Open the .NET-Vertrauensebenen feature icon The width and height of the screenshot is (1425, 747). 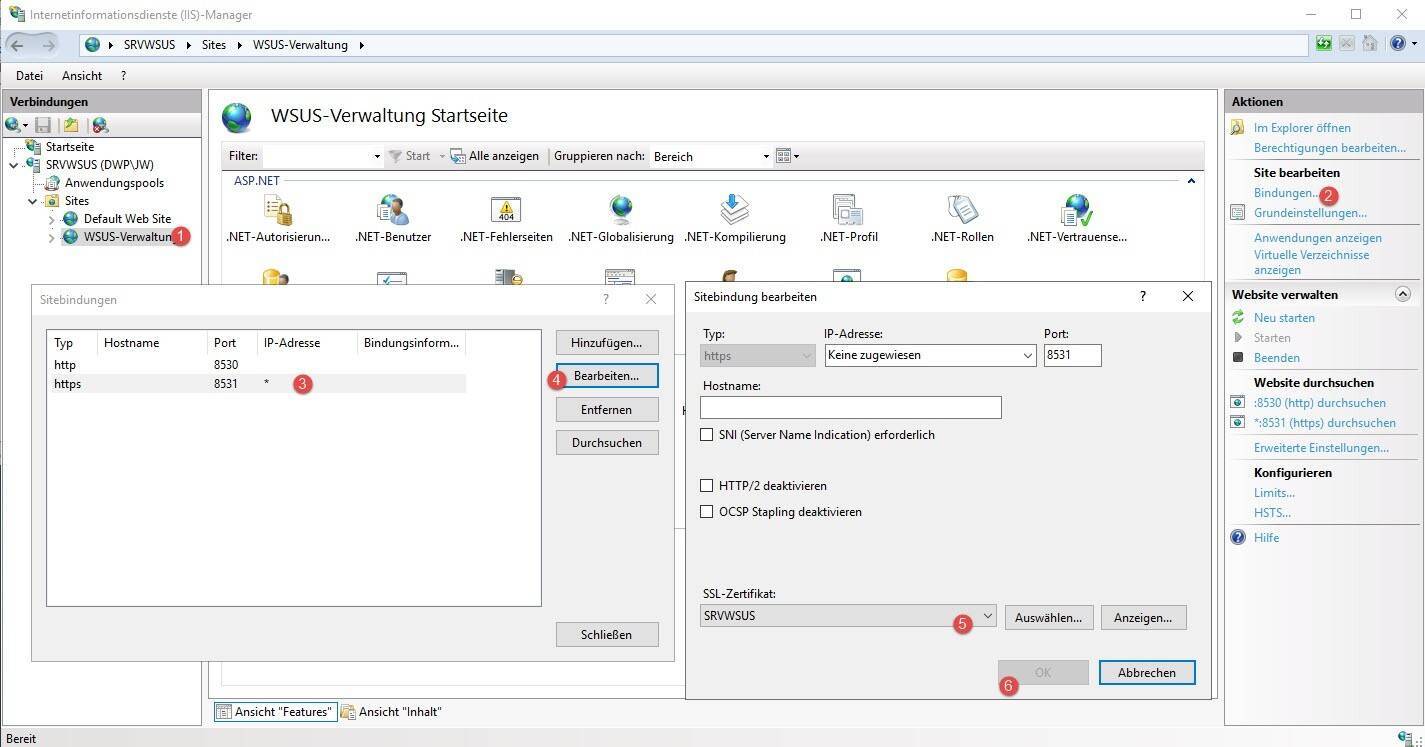tap(1076, 210)
